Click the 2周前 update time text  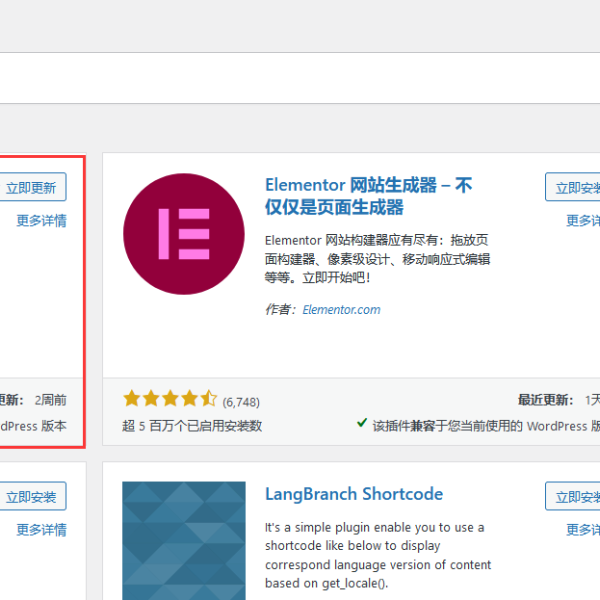tap(51, 400)
